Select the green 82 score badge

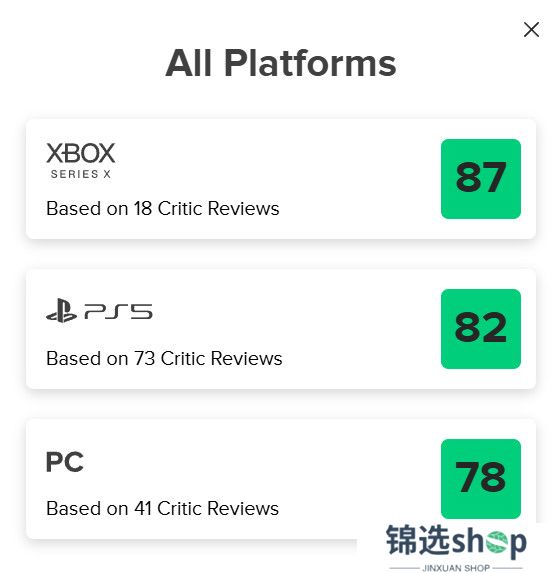[x=481, y=329]
